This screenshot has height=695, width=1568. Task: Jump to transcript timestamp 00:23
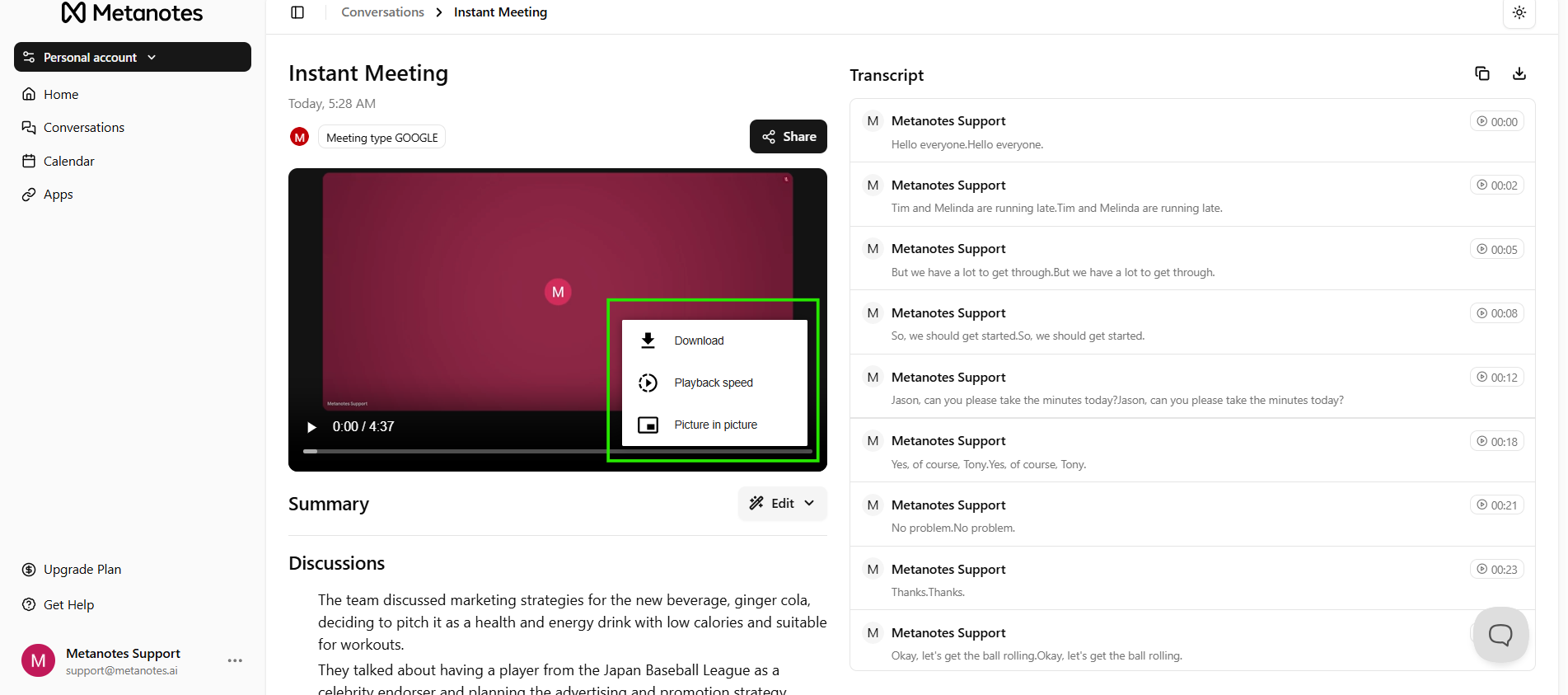1497,569
